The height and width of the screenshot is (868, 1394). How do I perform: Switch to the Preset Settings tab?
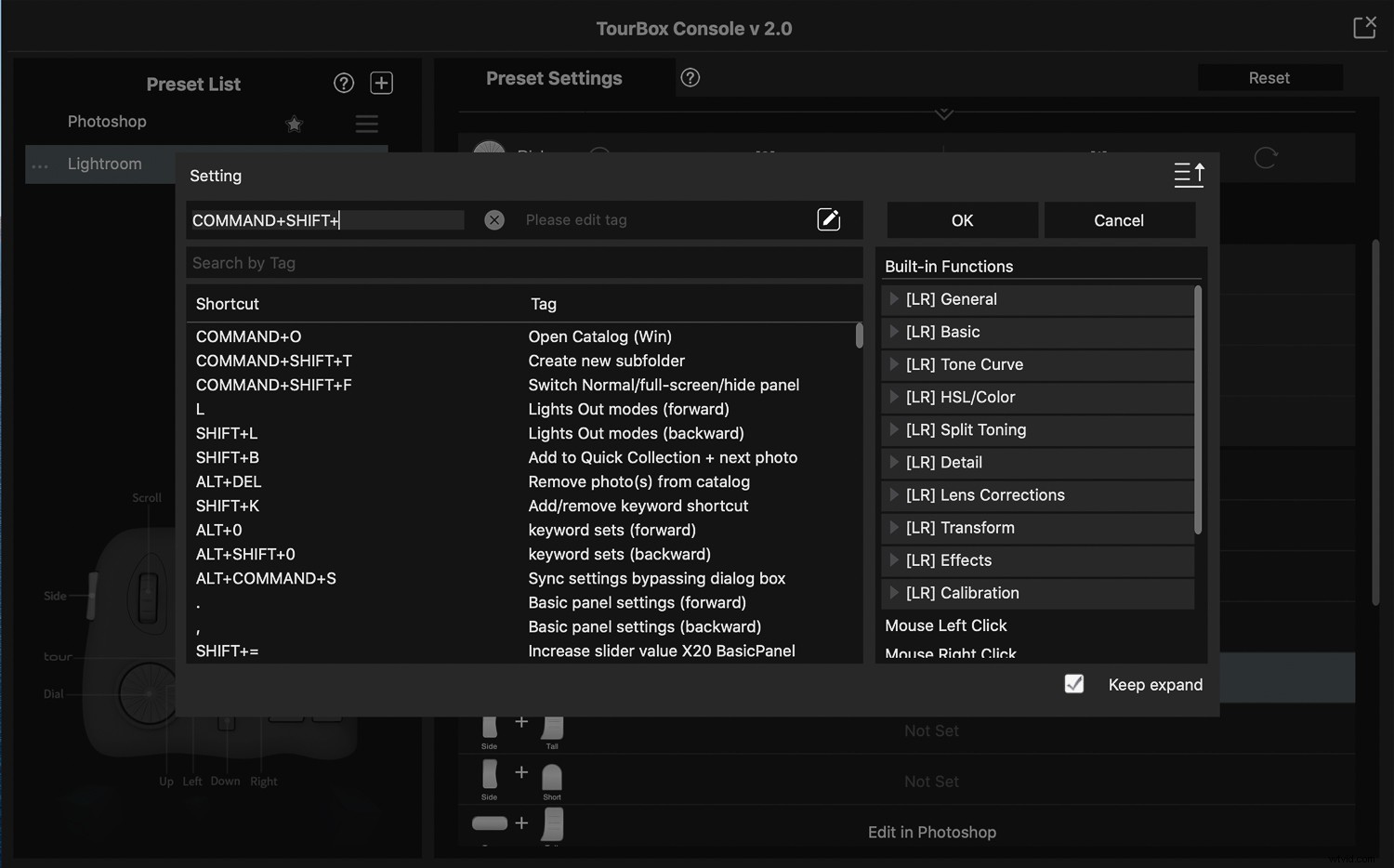tap(554, 78)
